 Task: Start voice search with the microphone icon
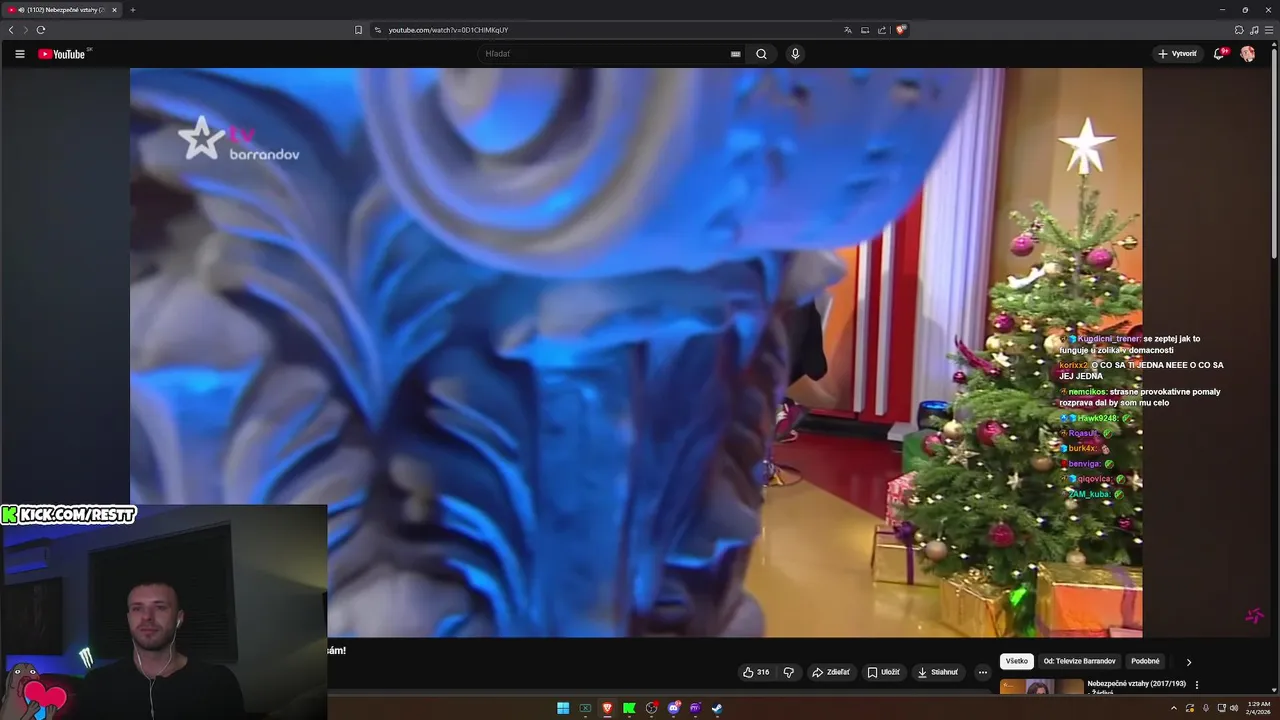795,54
